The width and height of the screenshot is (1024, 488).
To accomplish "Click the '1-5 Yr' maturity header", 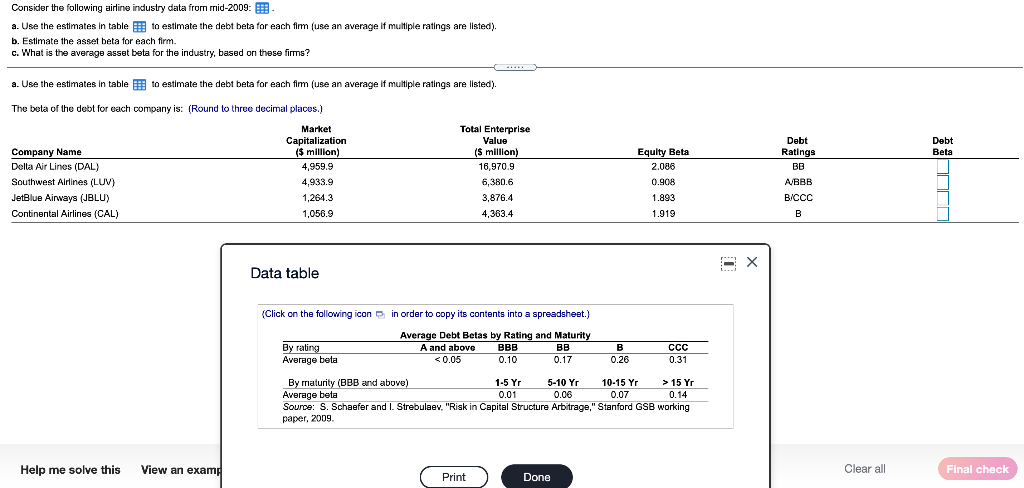I will pos(507,383).
